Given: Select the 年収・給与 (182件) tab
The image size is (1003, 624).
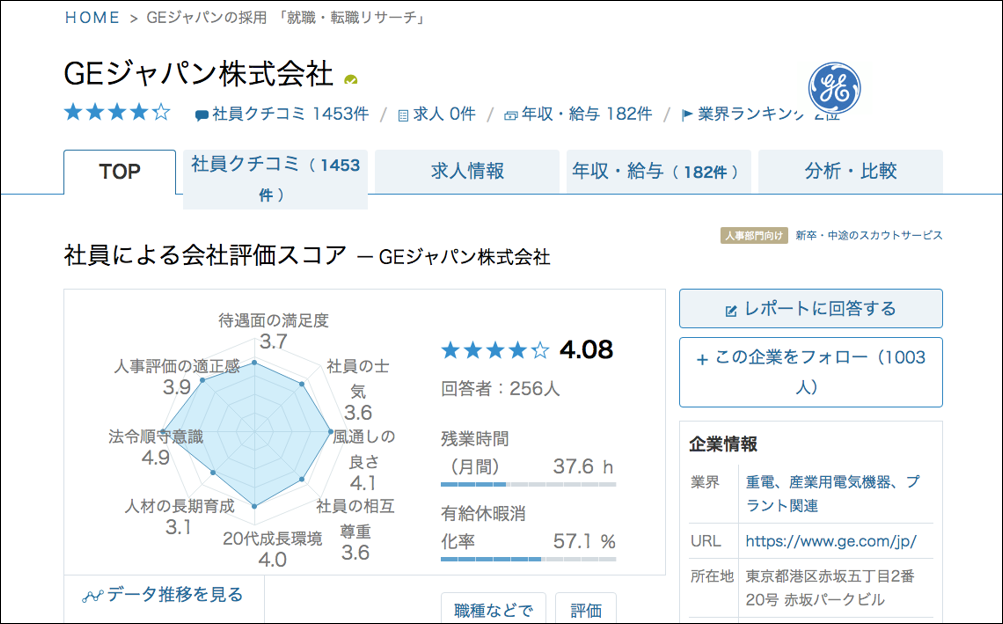Looking at the screenshot, I should point(659,171).
